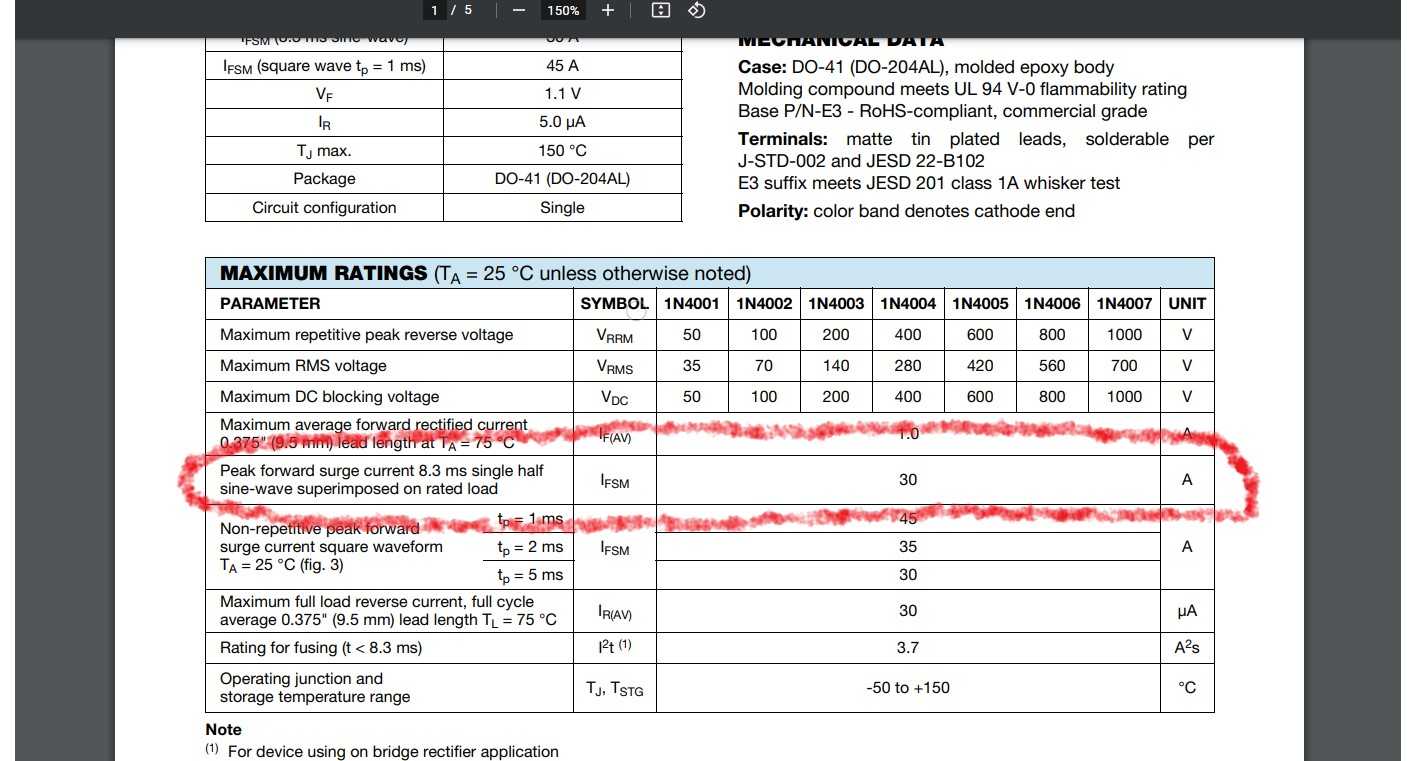The width and height of the screenshot is (1416, 761).
Task: Click the VRRM symbol cell
Action: coord(615,336)
